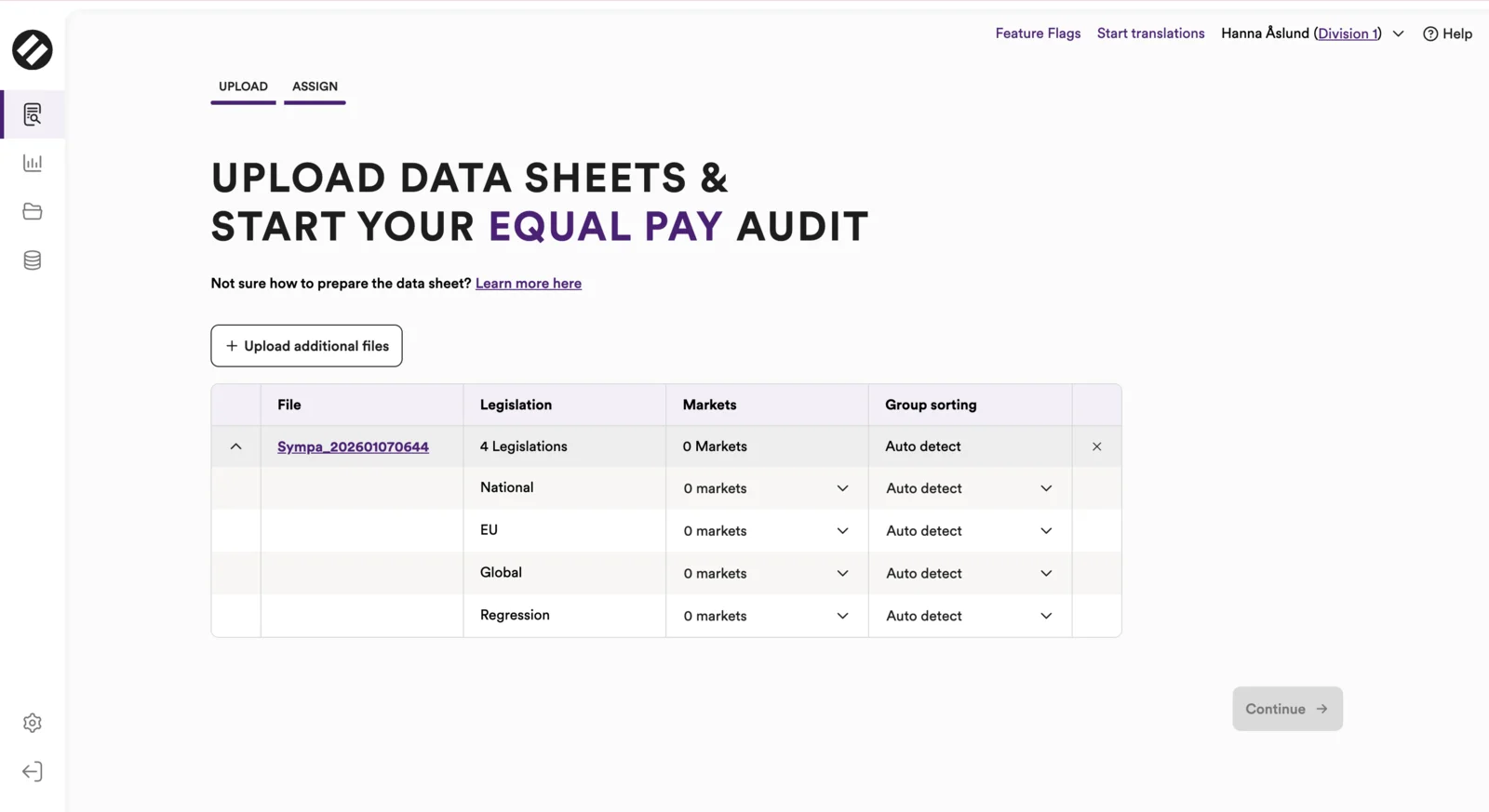This screenshot has width=1489, height=812.
Task: Remove the Sympa_202601070644 file row
Action: (x=1097, y=446)
